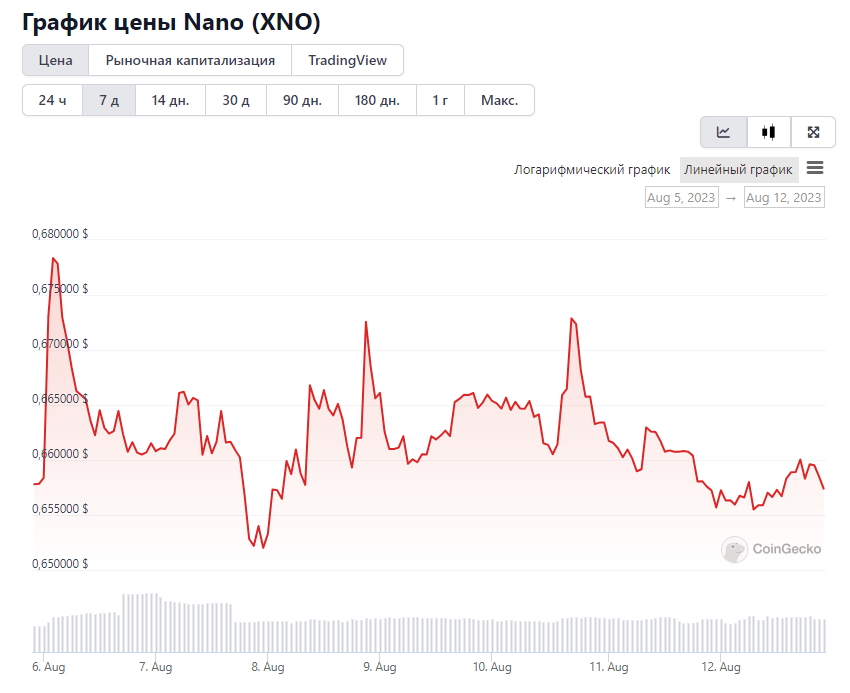This screenshot has height=693, width=850.
Task: Click the График цены Nano (XNO) heading
Action: coord(171,22)
